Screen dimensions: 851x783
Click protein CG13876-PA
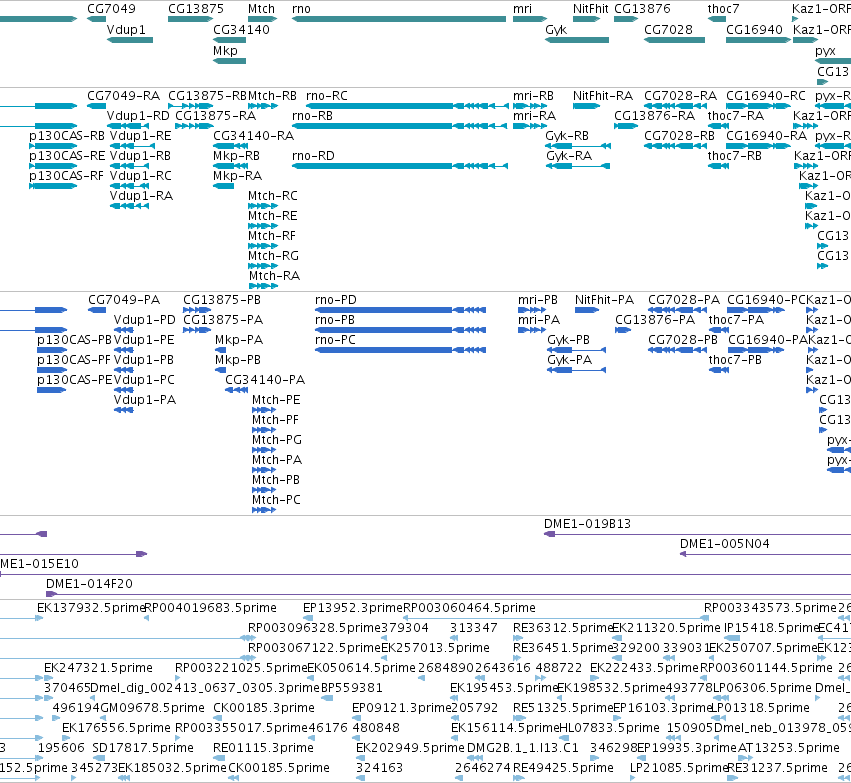coord(623,330)
